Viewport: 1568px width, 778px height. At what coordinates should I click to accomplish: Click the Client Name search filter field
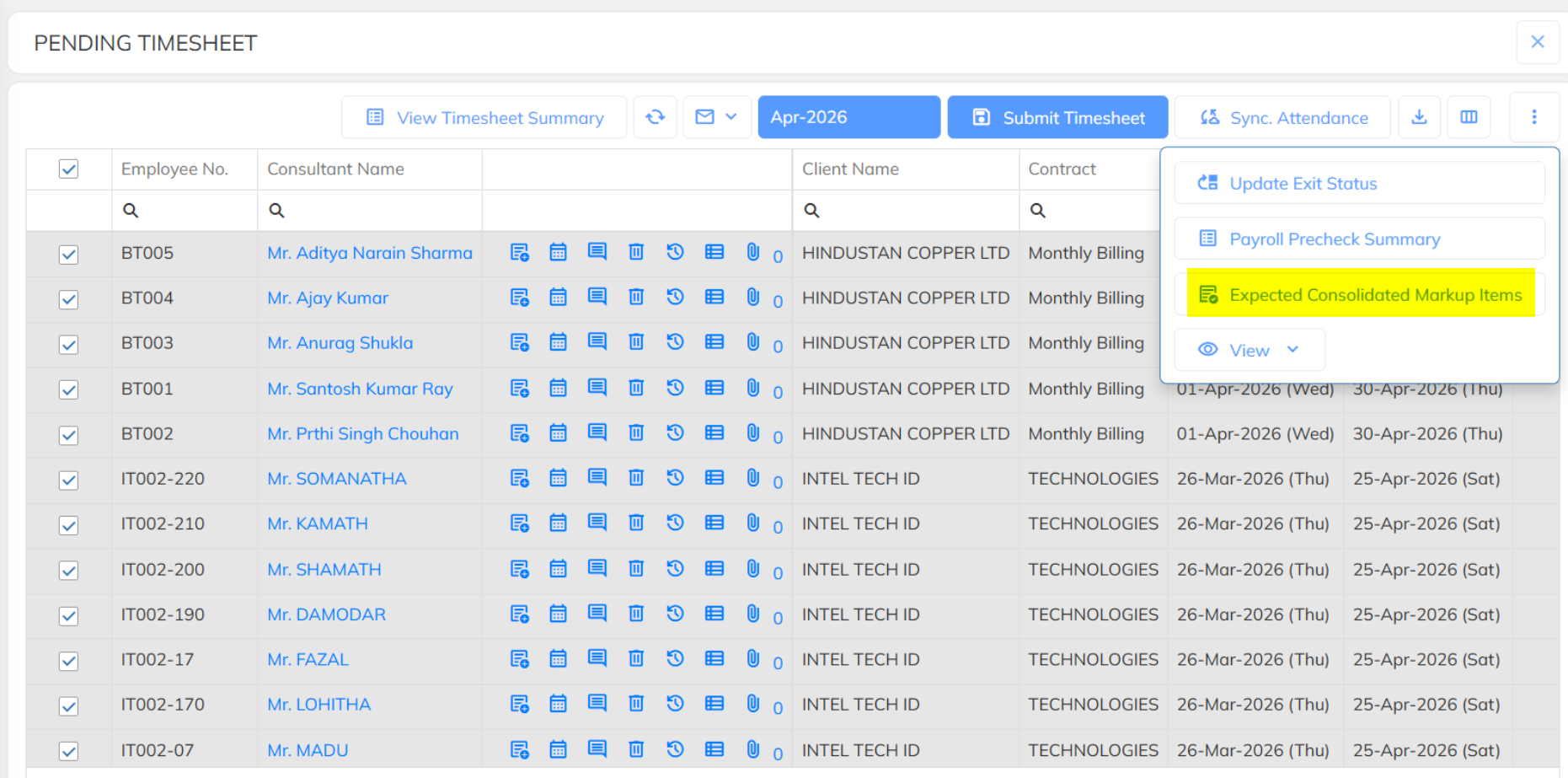[906, 211]
